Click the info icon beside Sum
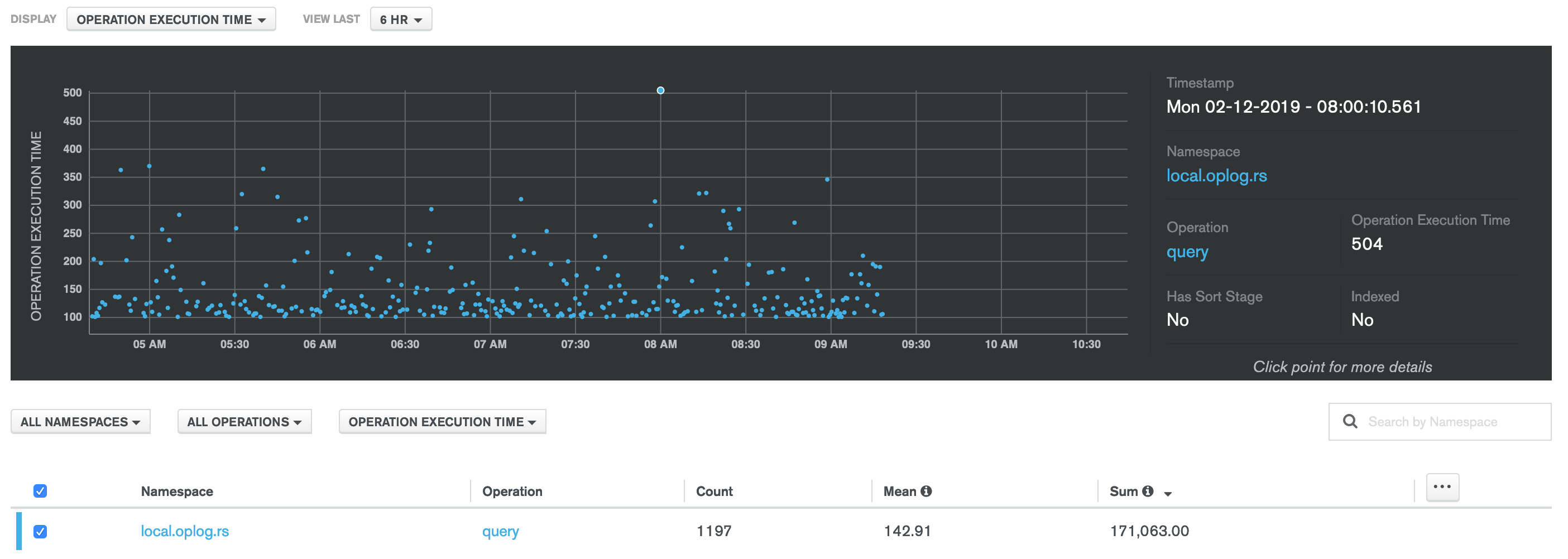Screen dimensions: 1568x559 point(1148,491)
